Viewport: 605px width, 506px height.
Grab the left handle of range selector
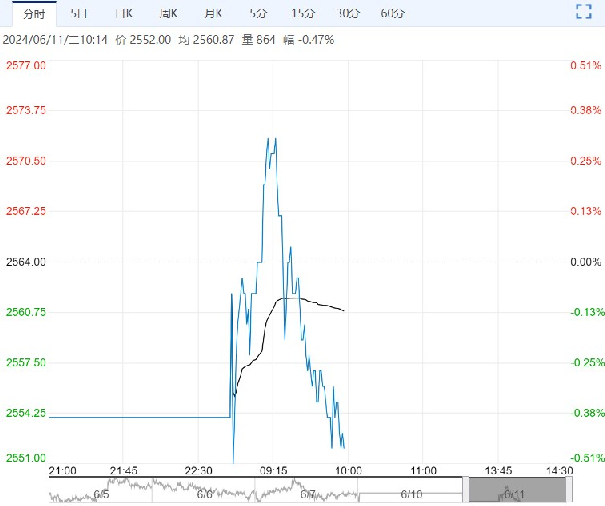click(466, 490)
